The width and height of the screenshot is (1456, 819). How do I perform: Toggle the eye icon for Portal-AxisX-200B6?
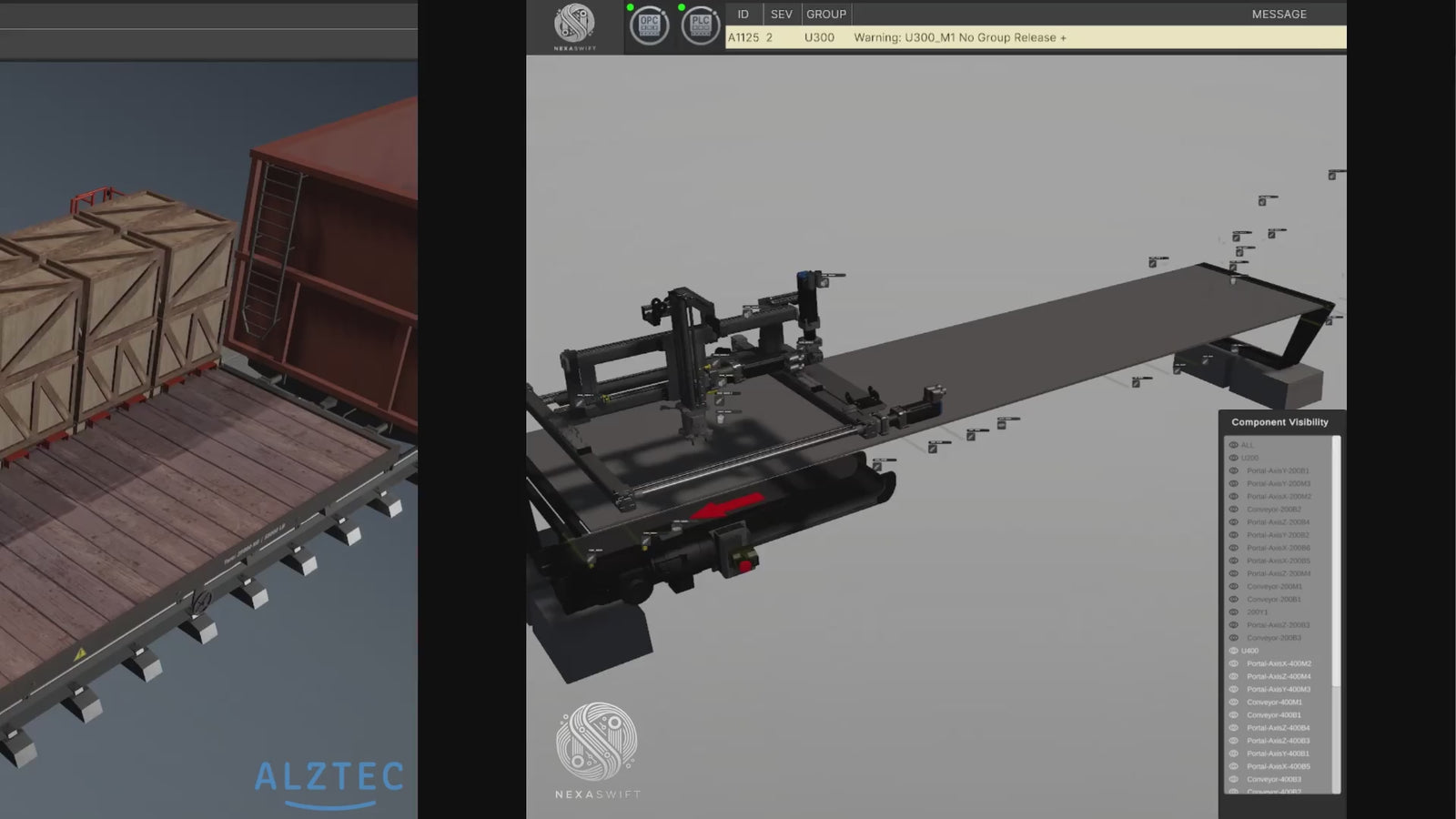(1234, 548)
